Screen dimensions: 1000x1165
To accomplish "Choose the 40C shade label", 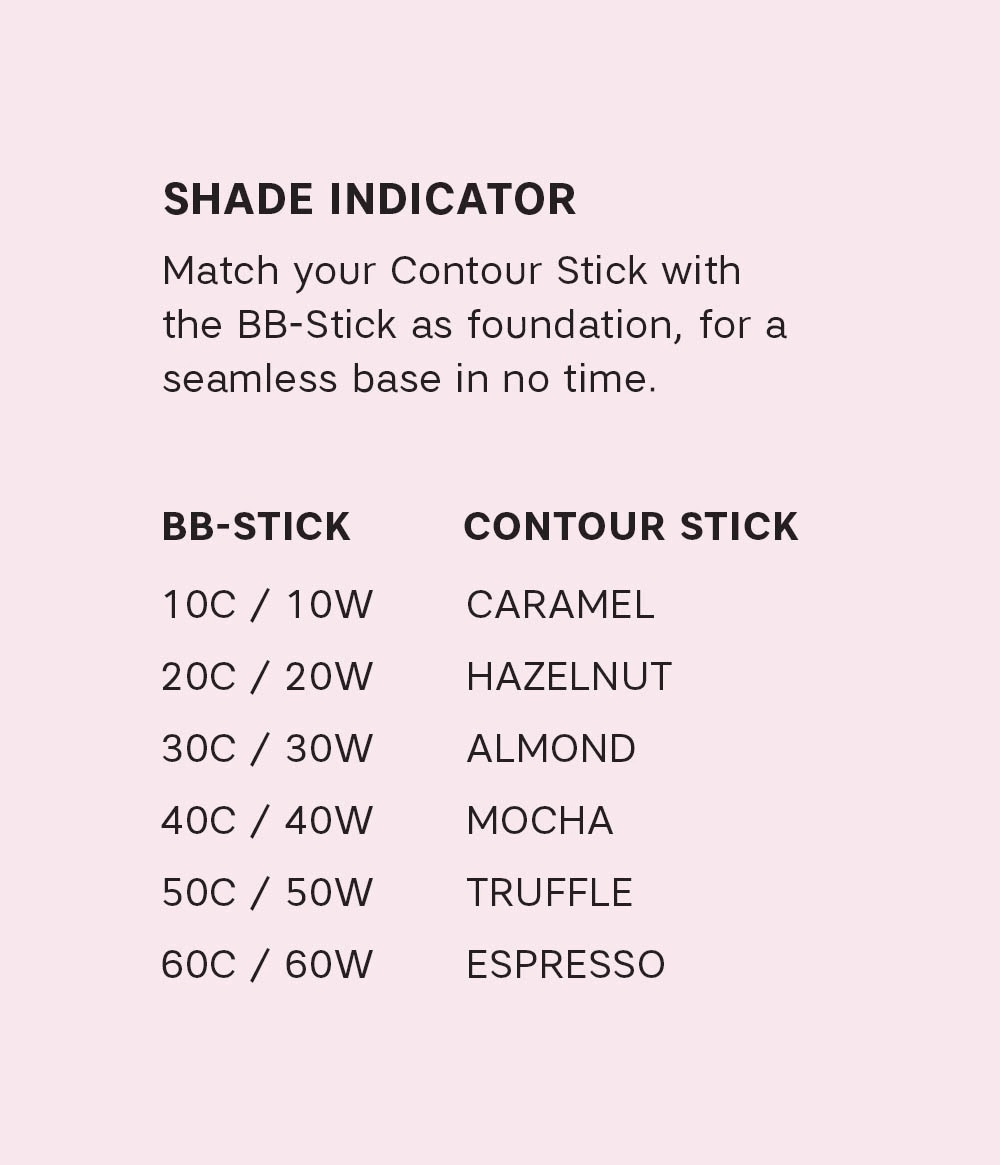I will click(198, 821).
